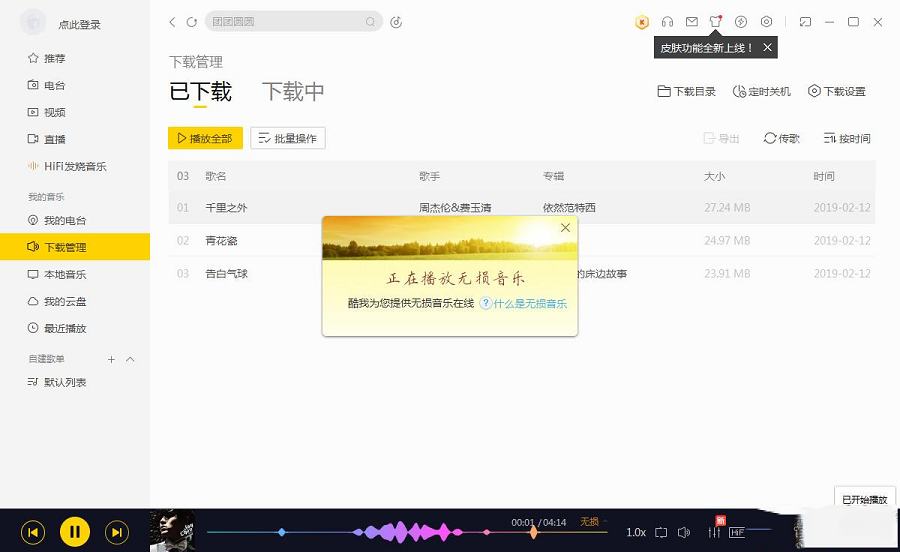
Task: Open the 无损 quality selector
Action: (589, 522)
